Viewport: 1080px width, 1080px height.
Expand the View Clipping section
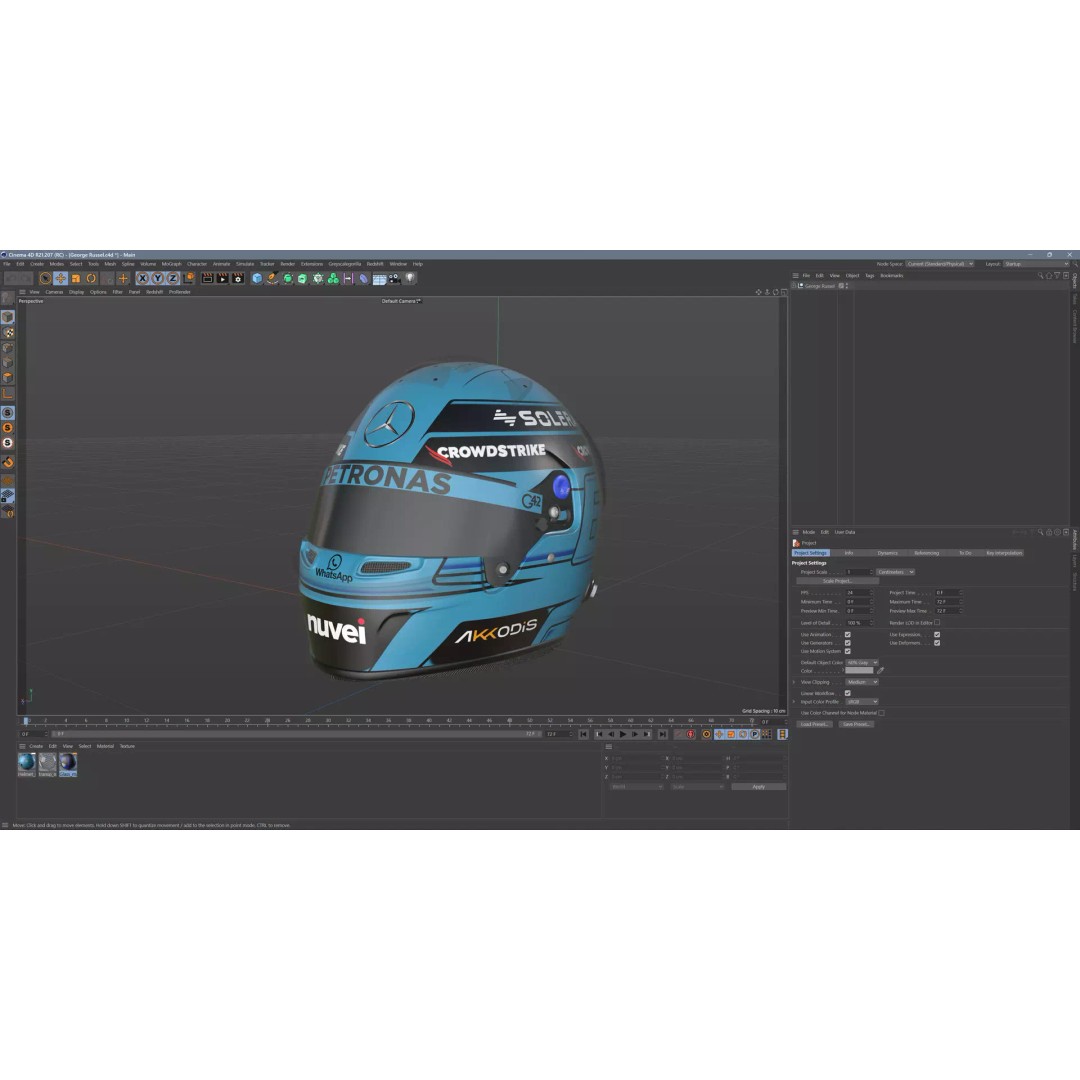tap(794, 682)
